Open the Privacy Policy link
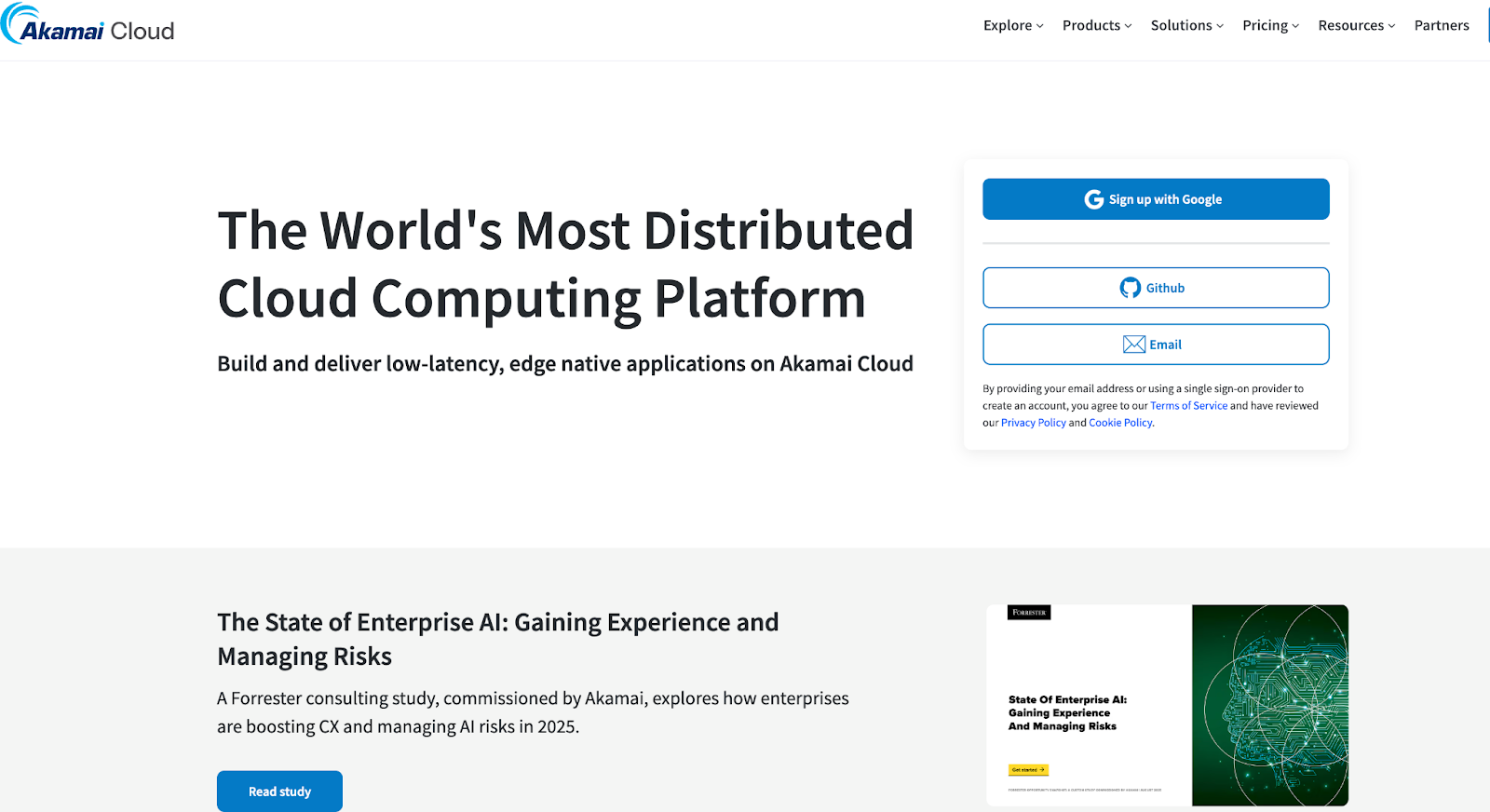Screen dimensions: 1490x812 pos(1033,423)
